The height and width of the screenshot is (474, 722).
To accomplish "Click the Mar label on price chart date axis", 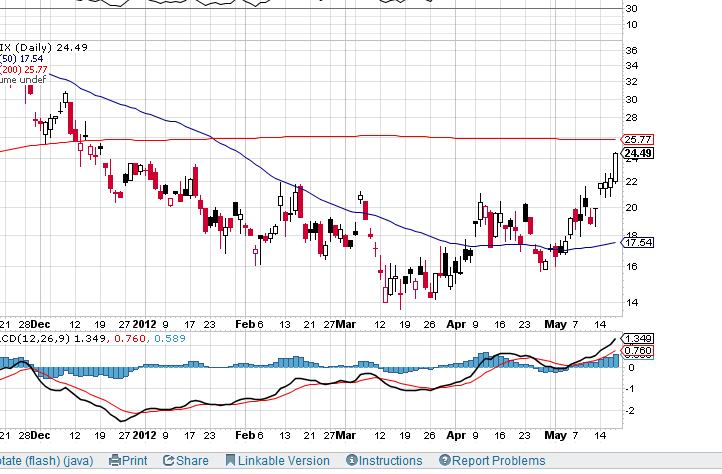I will click(345, 324).
